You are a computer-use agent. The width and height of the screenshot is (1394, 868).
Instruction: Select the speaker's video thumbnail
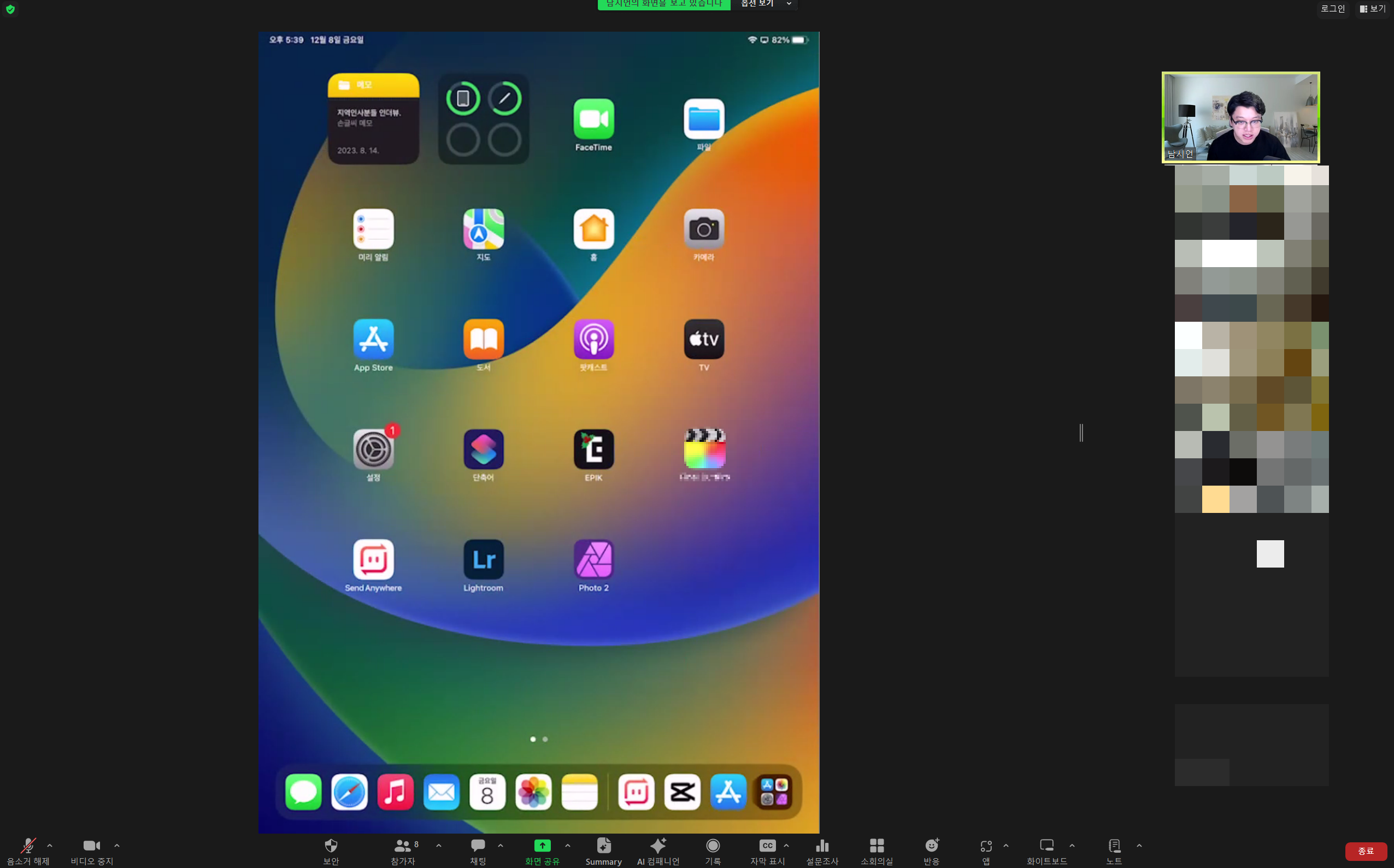point(1240,117)
